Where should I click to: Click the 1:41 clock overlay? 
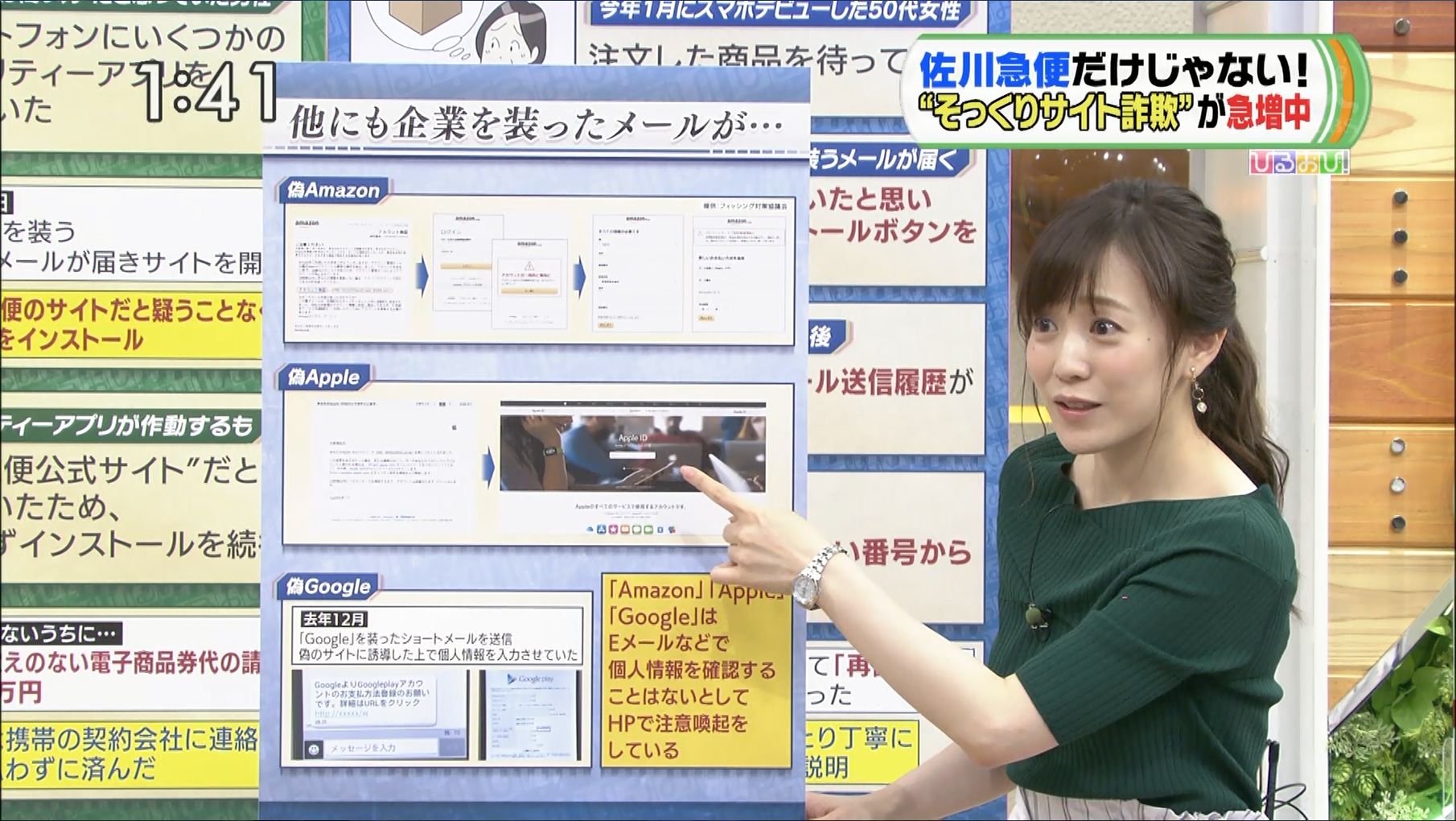(211, 92)
